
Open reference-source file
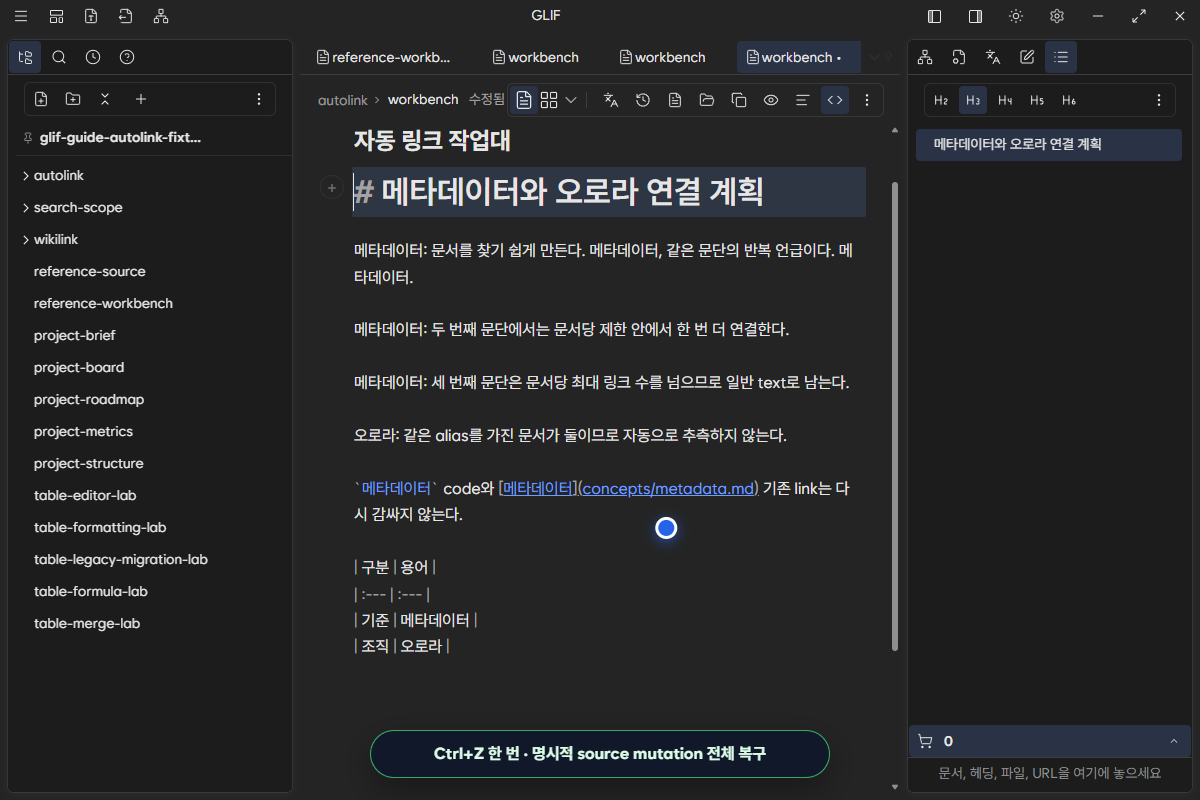[90, 271]
